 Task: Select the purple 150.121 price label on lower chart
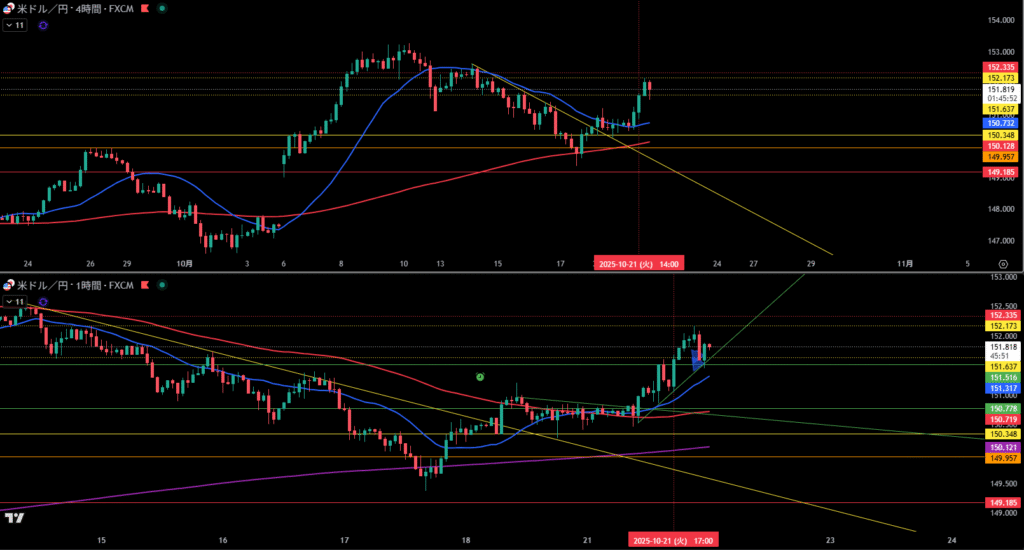click(1001, 447)
